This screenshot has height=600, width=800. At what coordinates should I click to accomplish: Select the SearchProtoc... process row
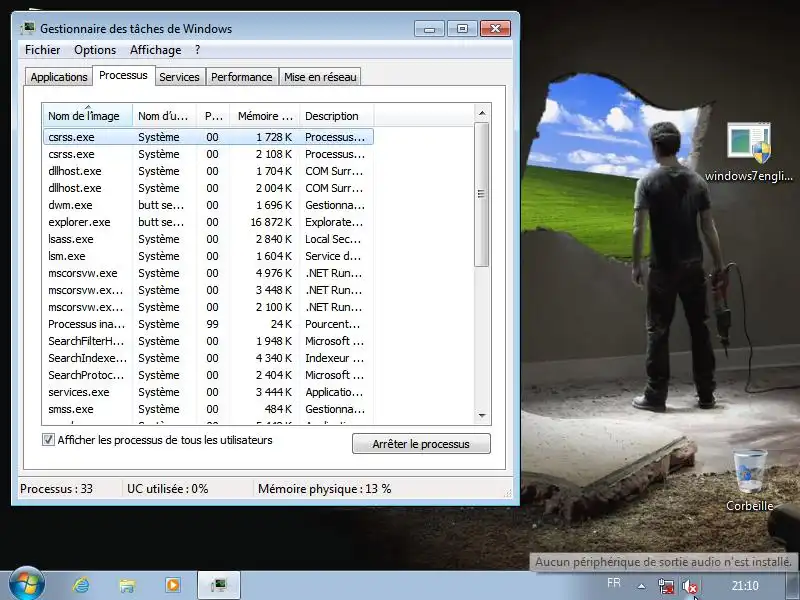(208, 375)
